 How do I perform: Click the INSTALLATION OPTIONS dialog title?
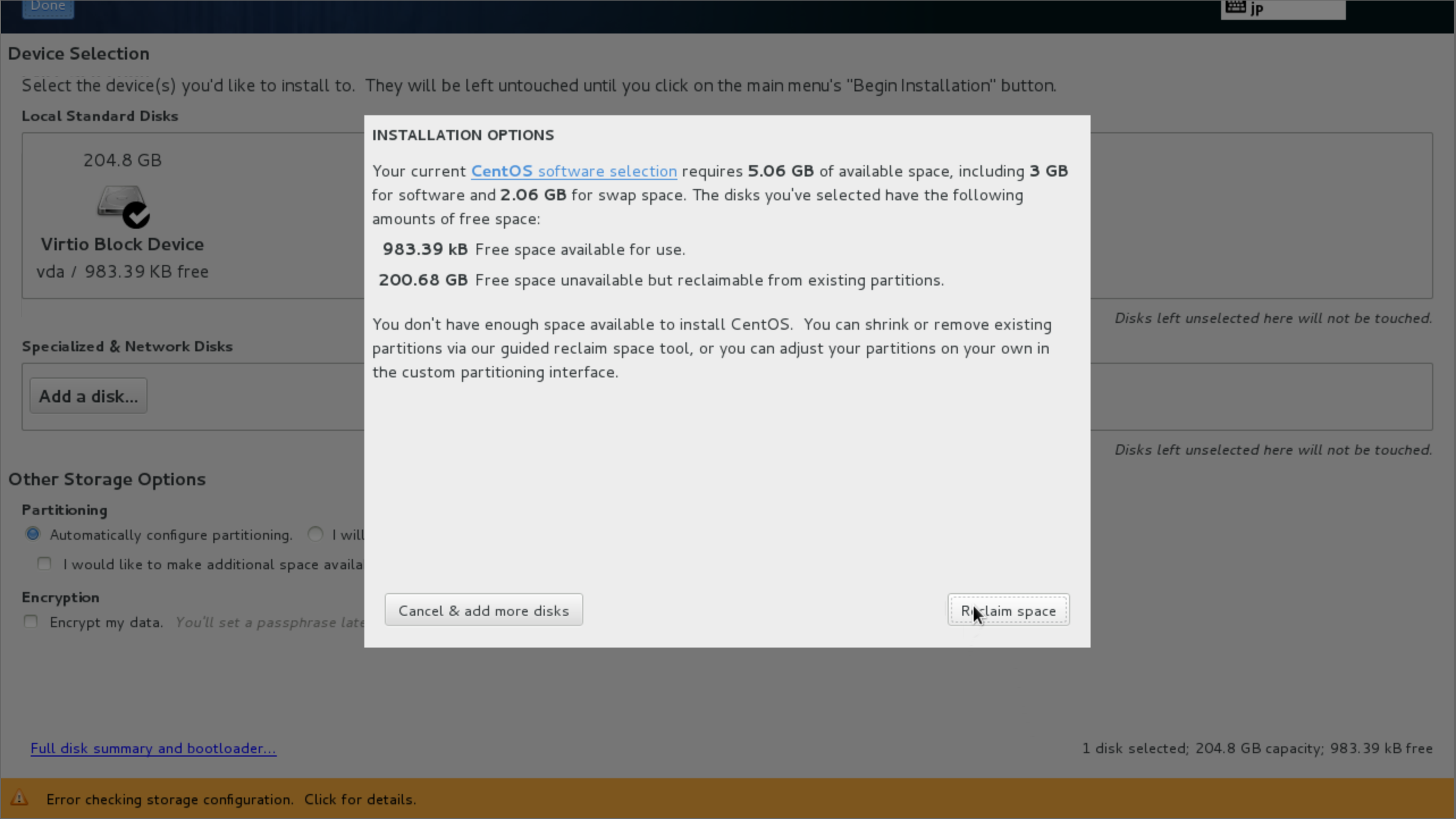click(463, 135)
